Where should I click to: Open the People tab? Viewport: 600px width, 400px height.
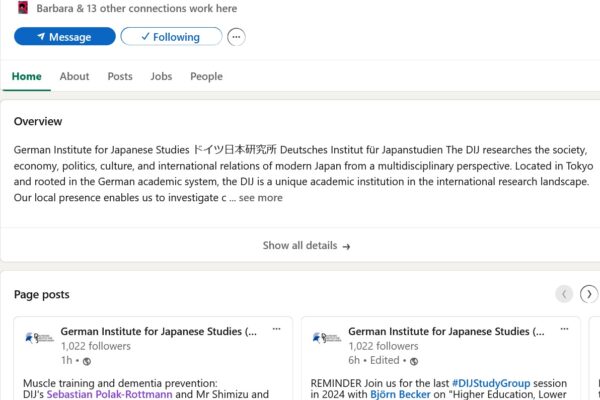click(x=206, y=76)
